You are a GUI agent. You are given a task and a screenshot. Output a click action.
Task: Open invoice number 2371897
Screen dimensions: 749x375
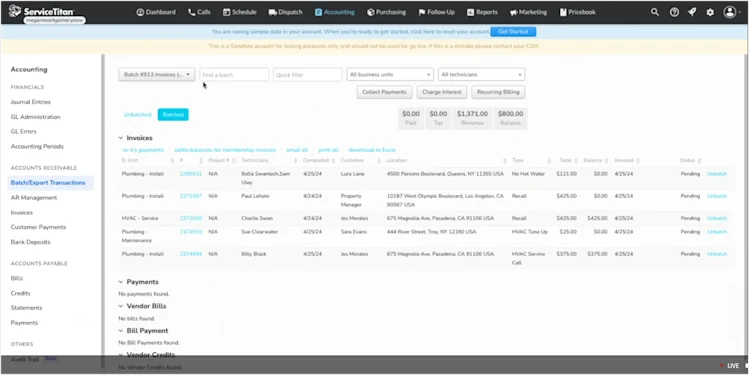pos(191,196)
